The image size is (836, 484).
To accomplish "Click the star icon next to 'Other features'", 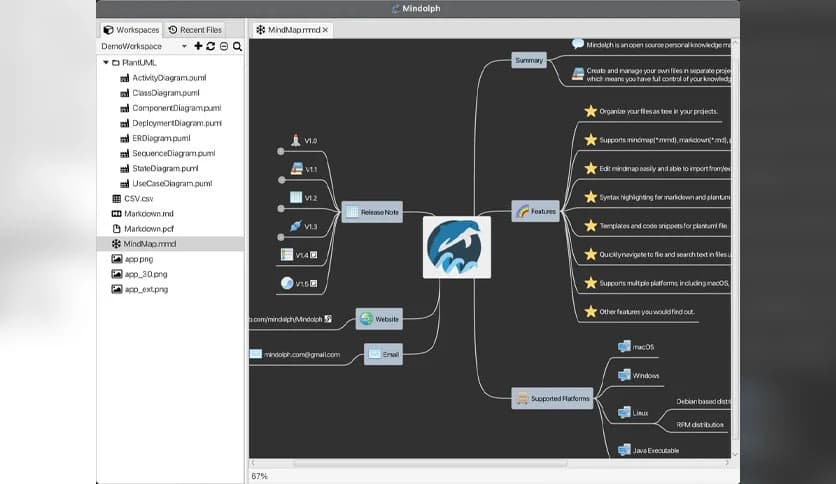I will click(x=590, y=312).
